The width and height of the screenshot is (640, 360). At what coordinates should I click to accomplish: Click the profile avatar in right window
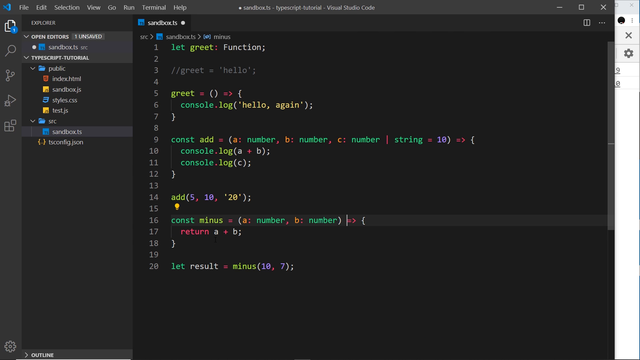(x=621, y=20)
